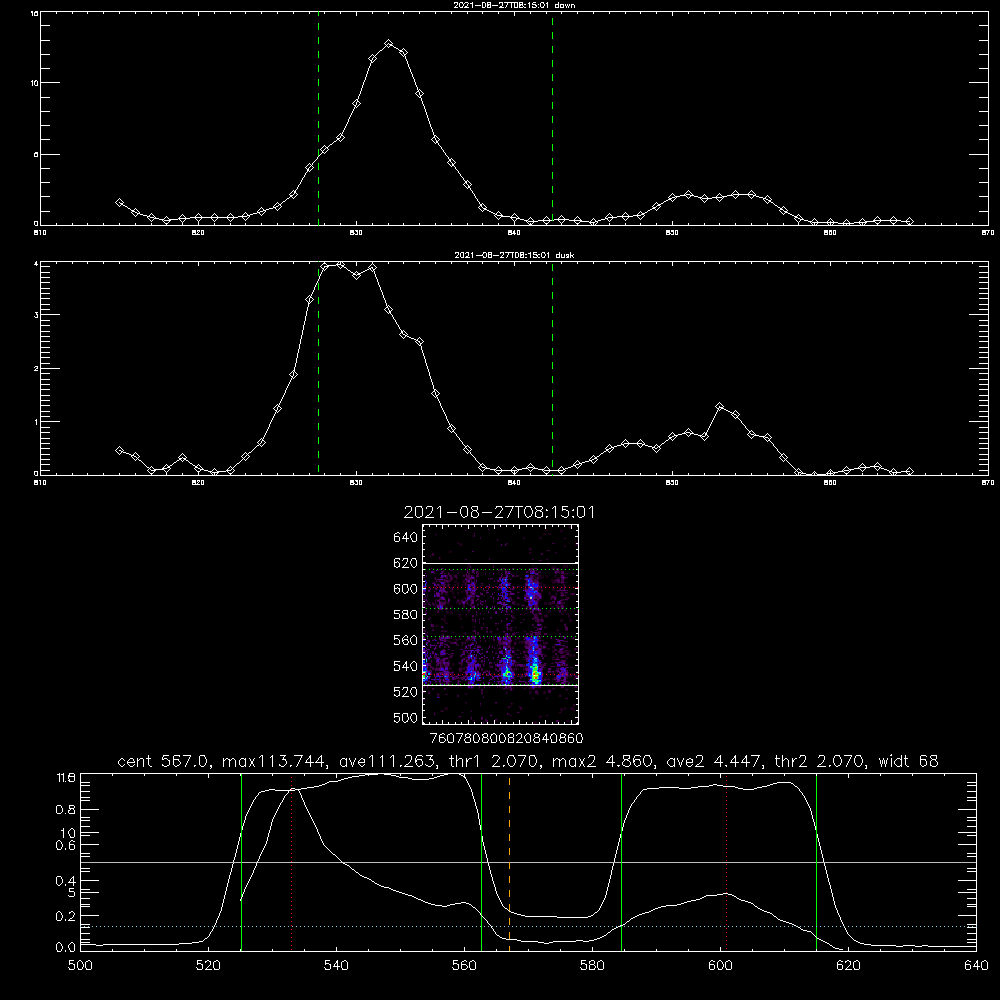
Task: Click the 600 label on the spectrogram y-axis
Action: point(405,589)
